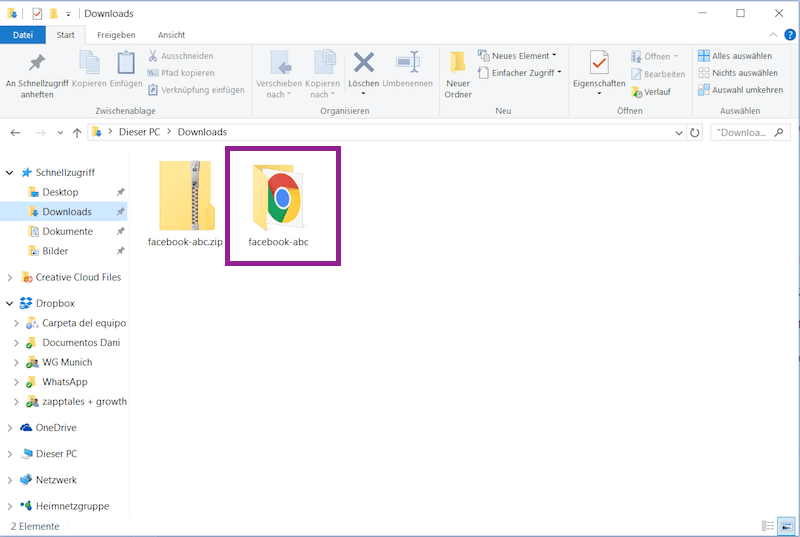Select the facebook-abc Chrome folder
Image resolution: width=800 pixels, height=537 pixels.
tap(278, 205)
